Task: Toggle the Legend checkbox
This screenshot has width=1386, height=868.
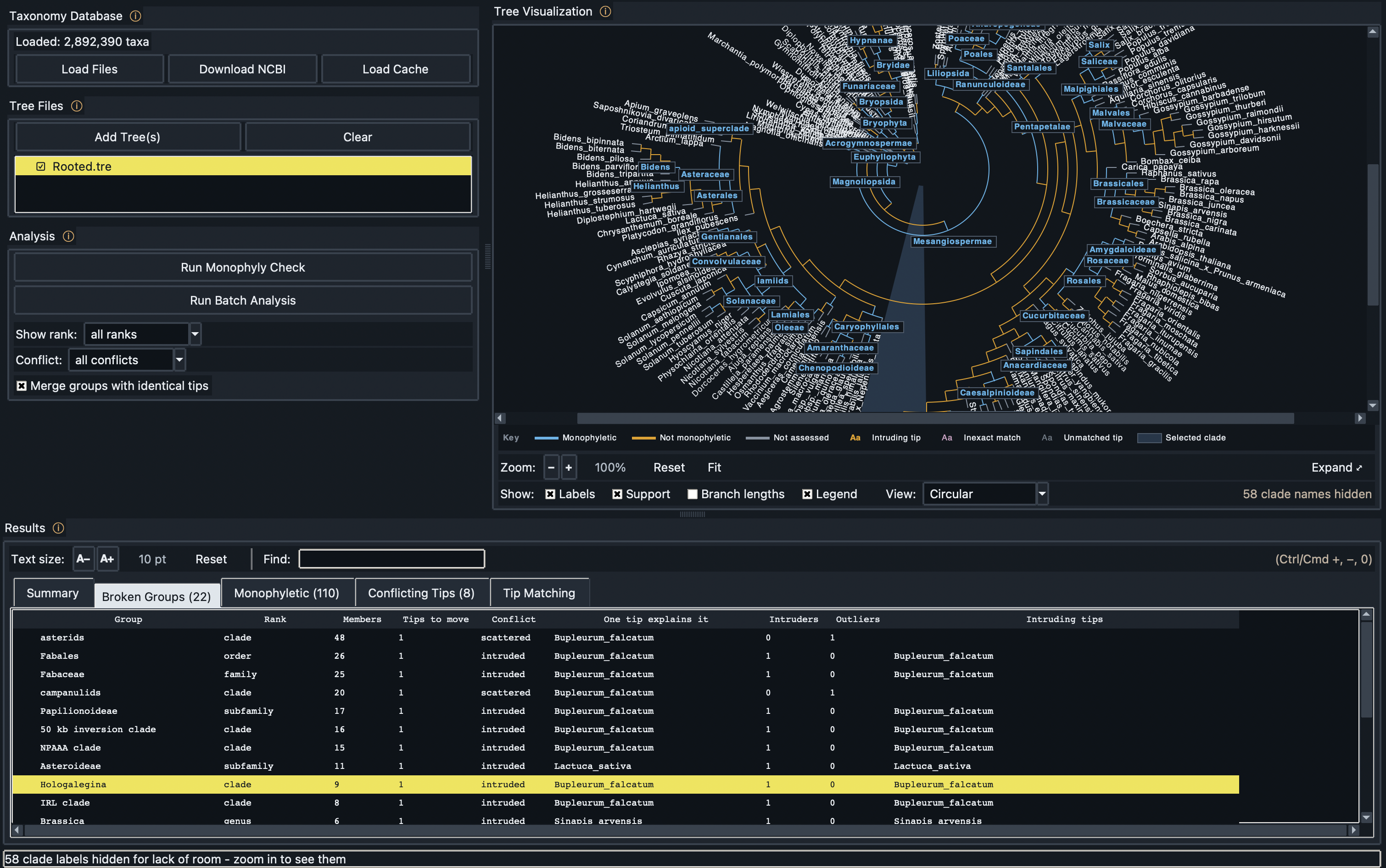Action: pyautogui.click(x=807, y=494)
